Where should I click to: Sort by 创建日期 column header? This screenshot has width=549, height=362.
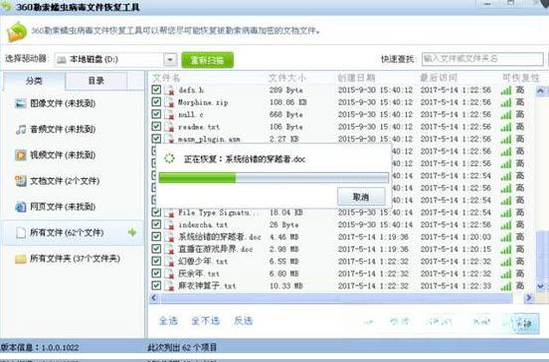pyautogui.click(x=356, y=78)
